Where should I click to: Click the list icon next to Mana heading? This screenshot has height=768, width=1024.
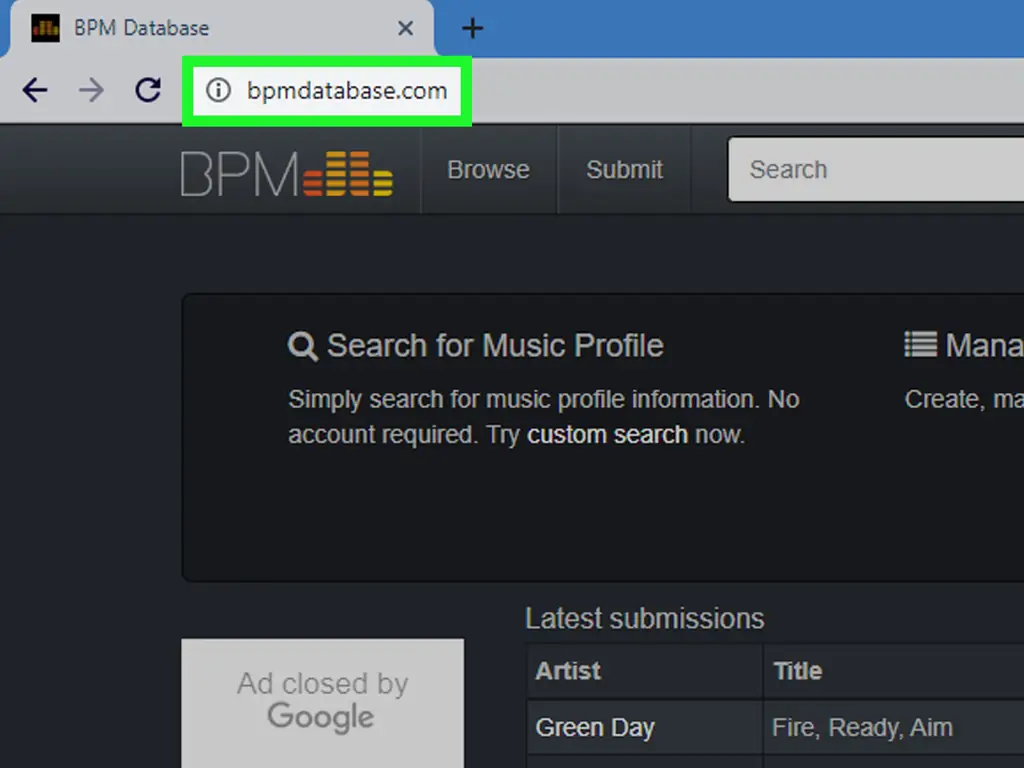pos(920,344)
